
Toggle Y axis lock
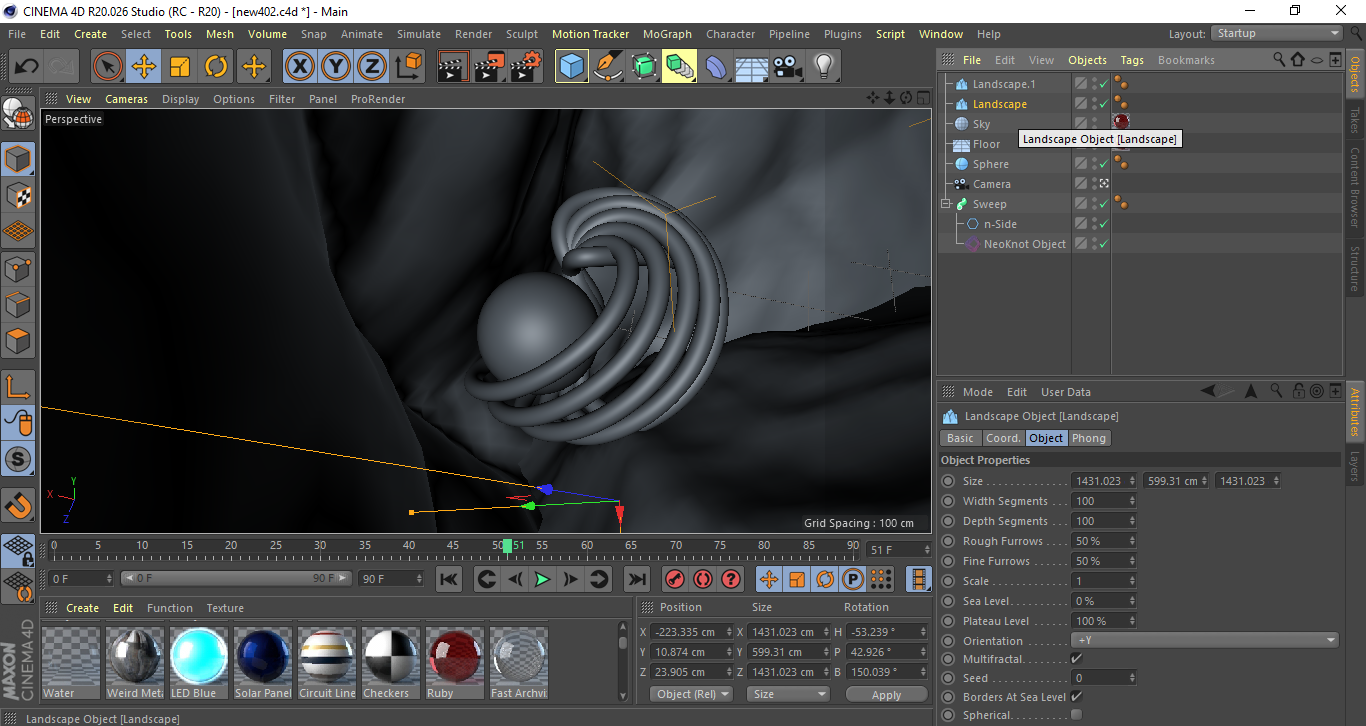click(336, 67)
